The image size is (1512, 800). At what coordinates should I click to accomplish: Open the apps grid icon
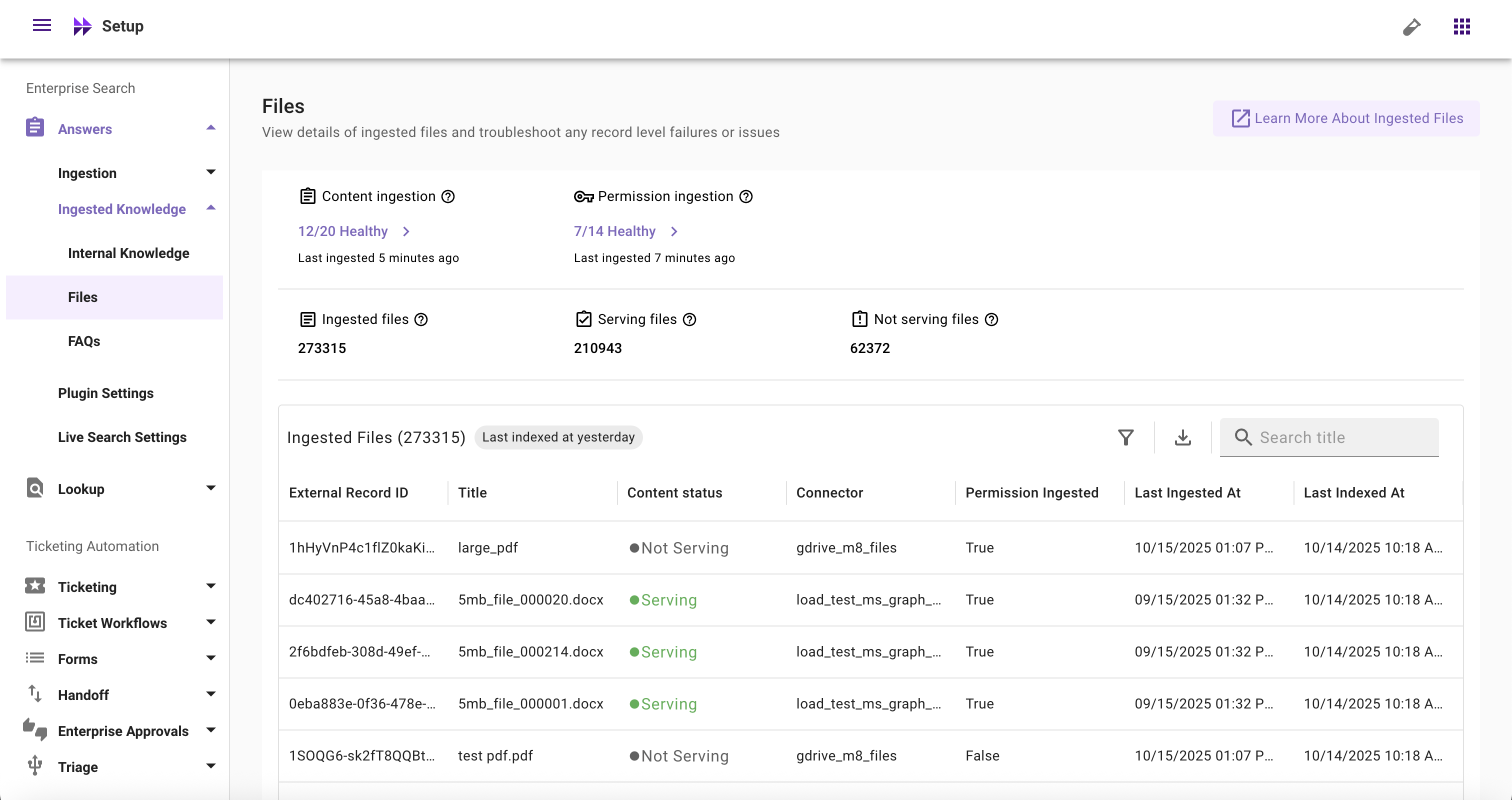coord(1461,26)
